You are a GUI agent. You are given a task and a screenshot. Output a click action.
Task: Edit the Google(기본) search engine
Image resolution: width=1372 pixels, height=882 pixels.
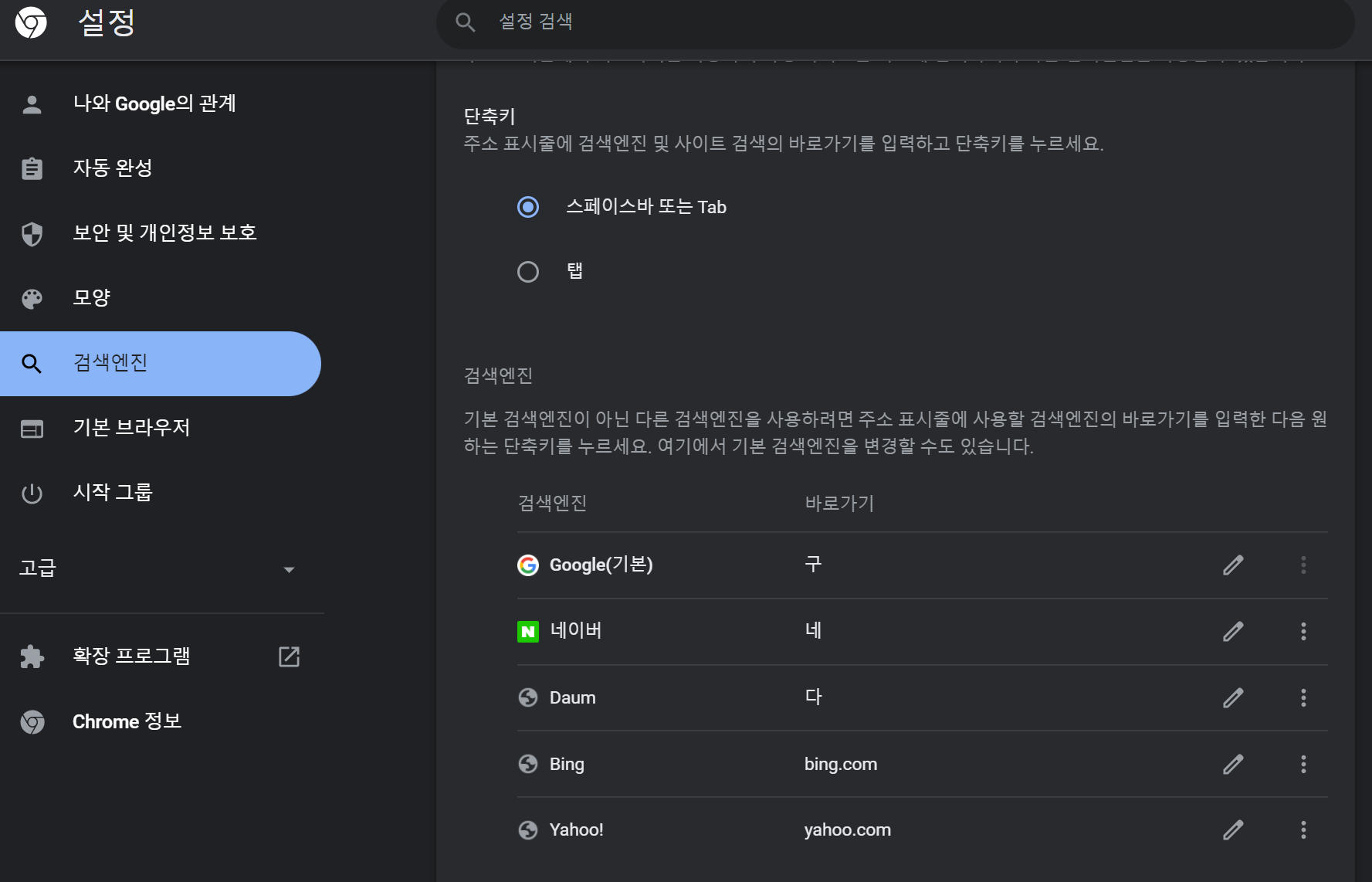pos(1233,565)
